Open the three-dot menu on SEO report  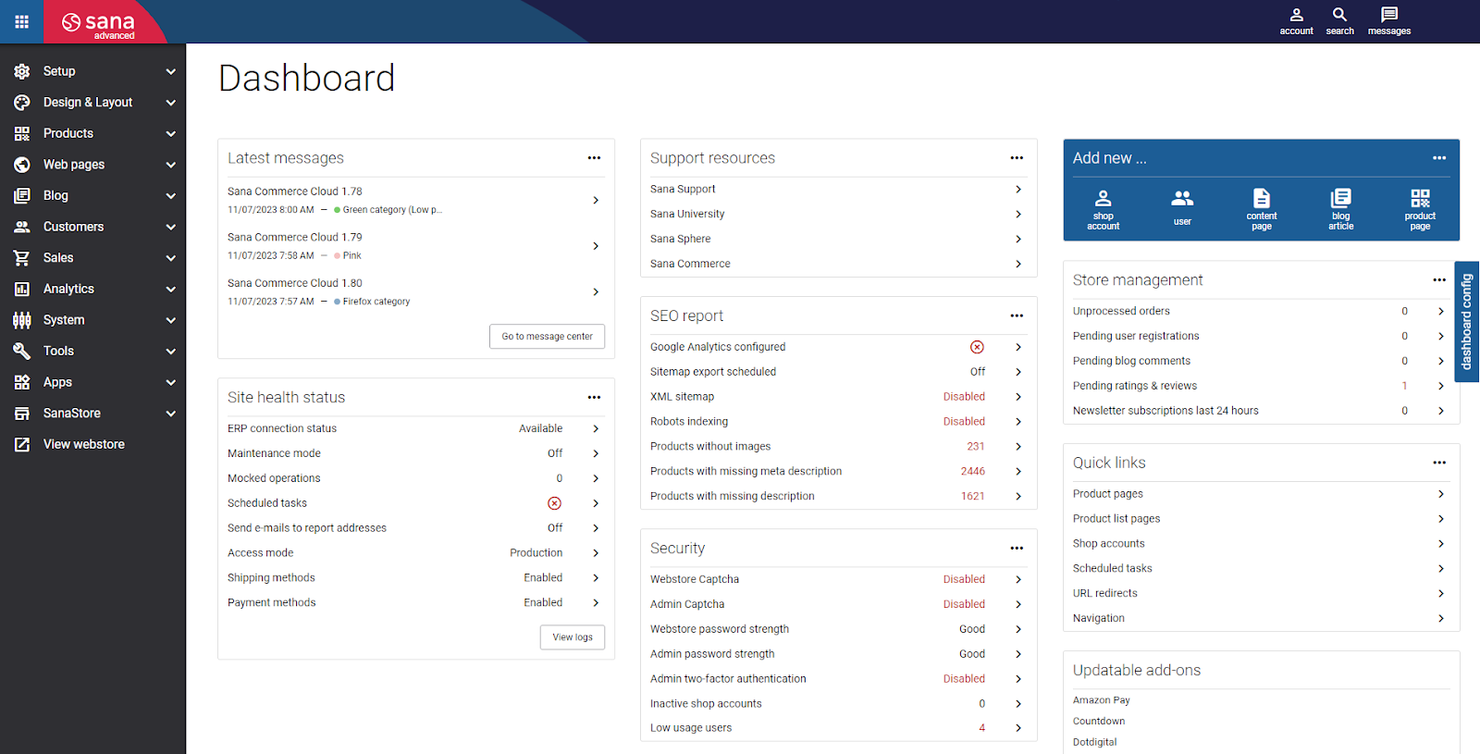pos(1016,315)
